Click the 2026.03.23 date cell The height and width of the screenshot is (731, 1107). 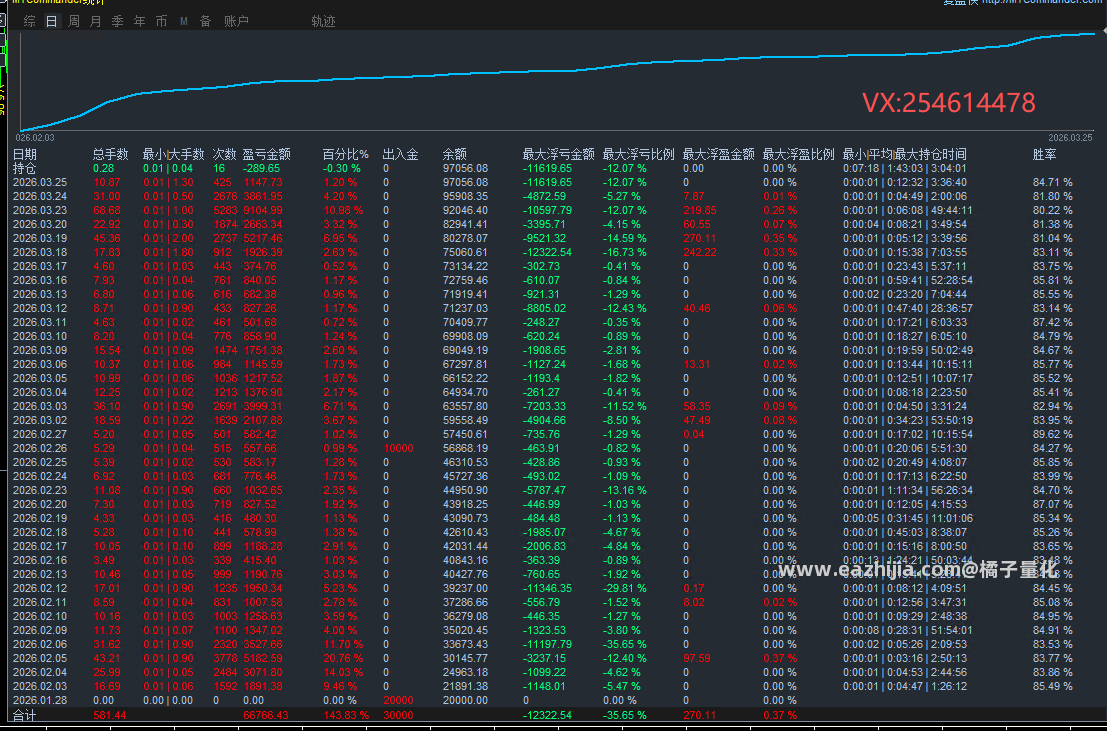tap(40, 210)
